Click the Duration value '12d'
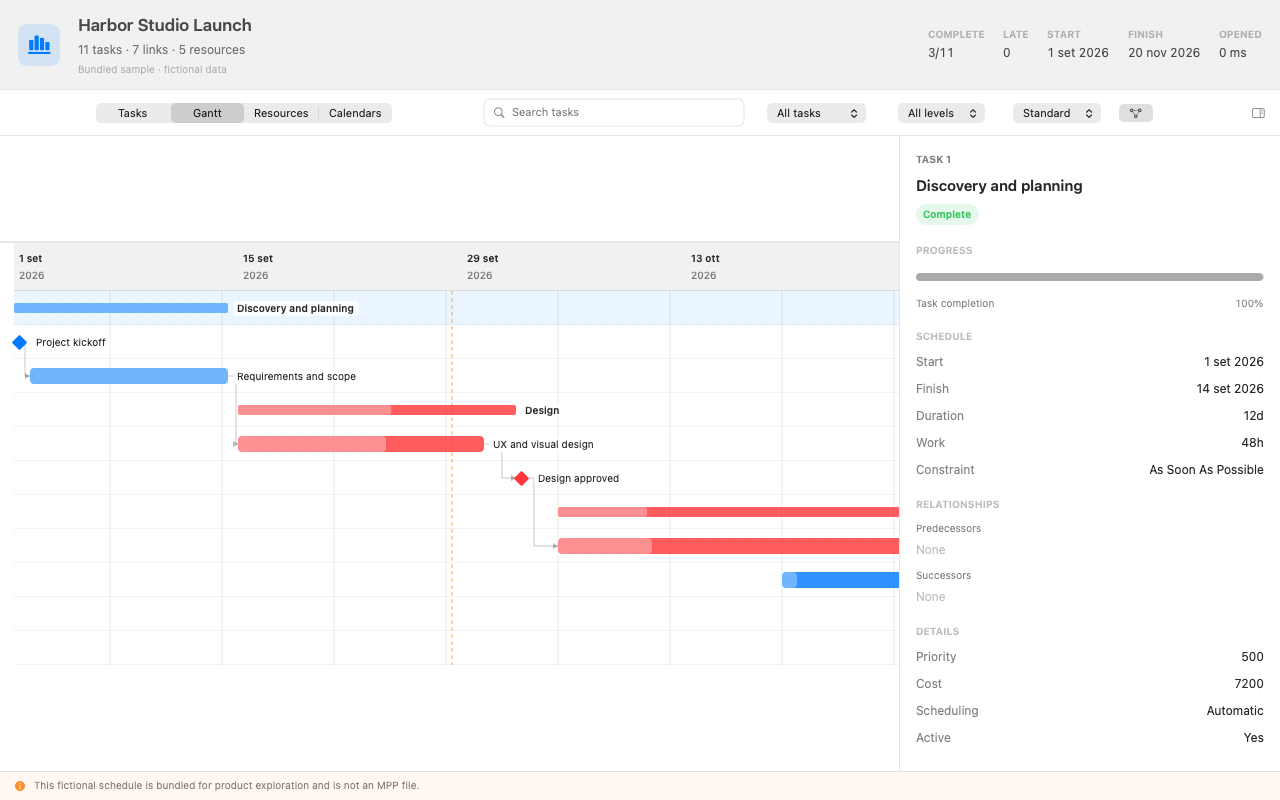The height and width of the screenshot is (800, 1280). point(1253,416)
